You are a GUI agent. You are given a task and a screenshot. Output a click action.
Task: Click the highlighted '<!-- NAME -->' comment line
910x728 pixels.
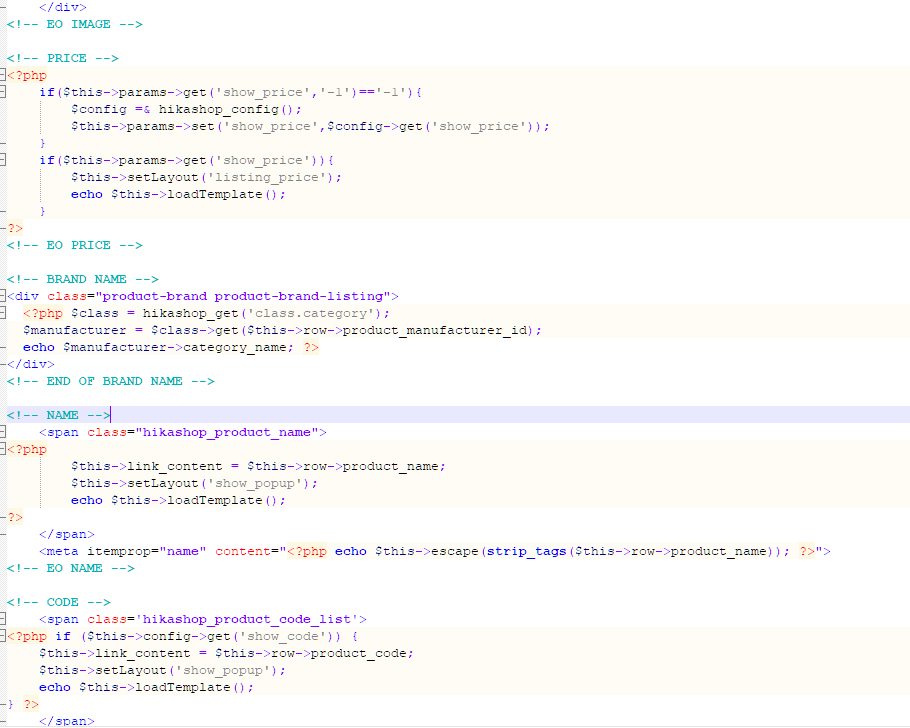[x=59, y=415]
